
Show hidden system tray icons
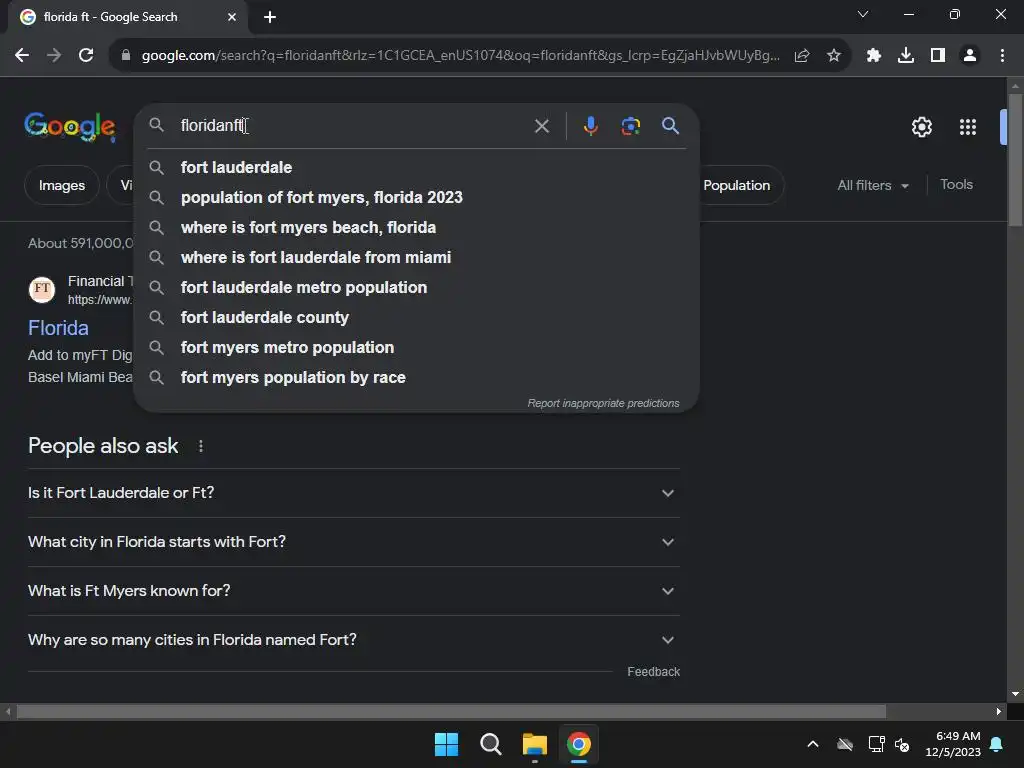813,744
